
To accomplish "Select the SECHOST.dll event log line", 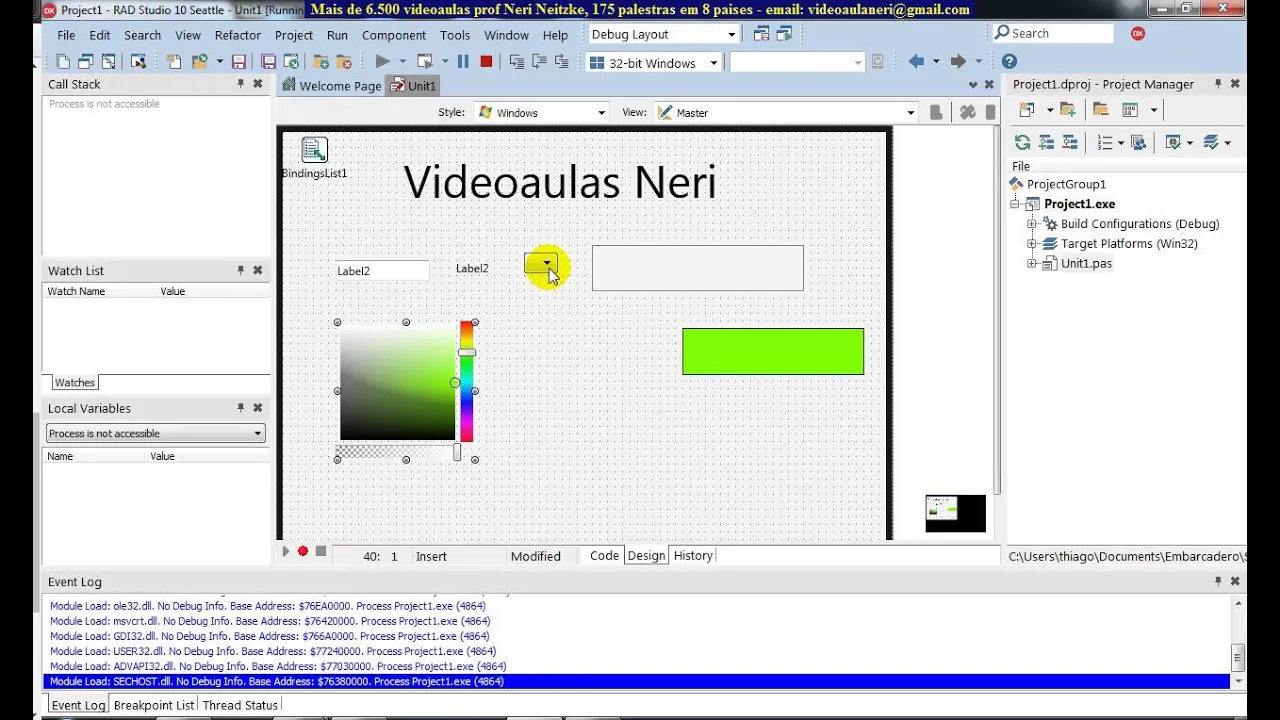I will (637, 681).
